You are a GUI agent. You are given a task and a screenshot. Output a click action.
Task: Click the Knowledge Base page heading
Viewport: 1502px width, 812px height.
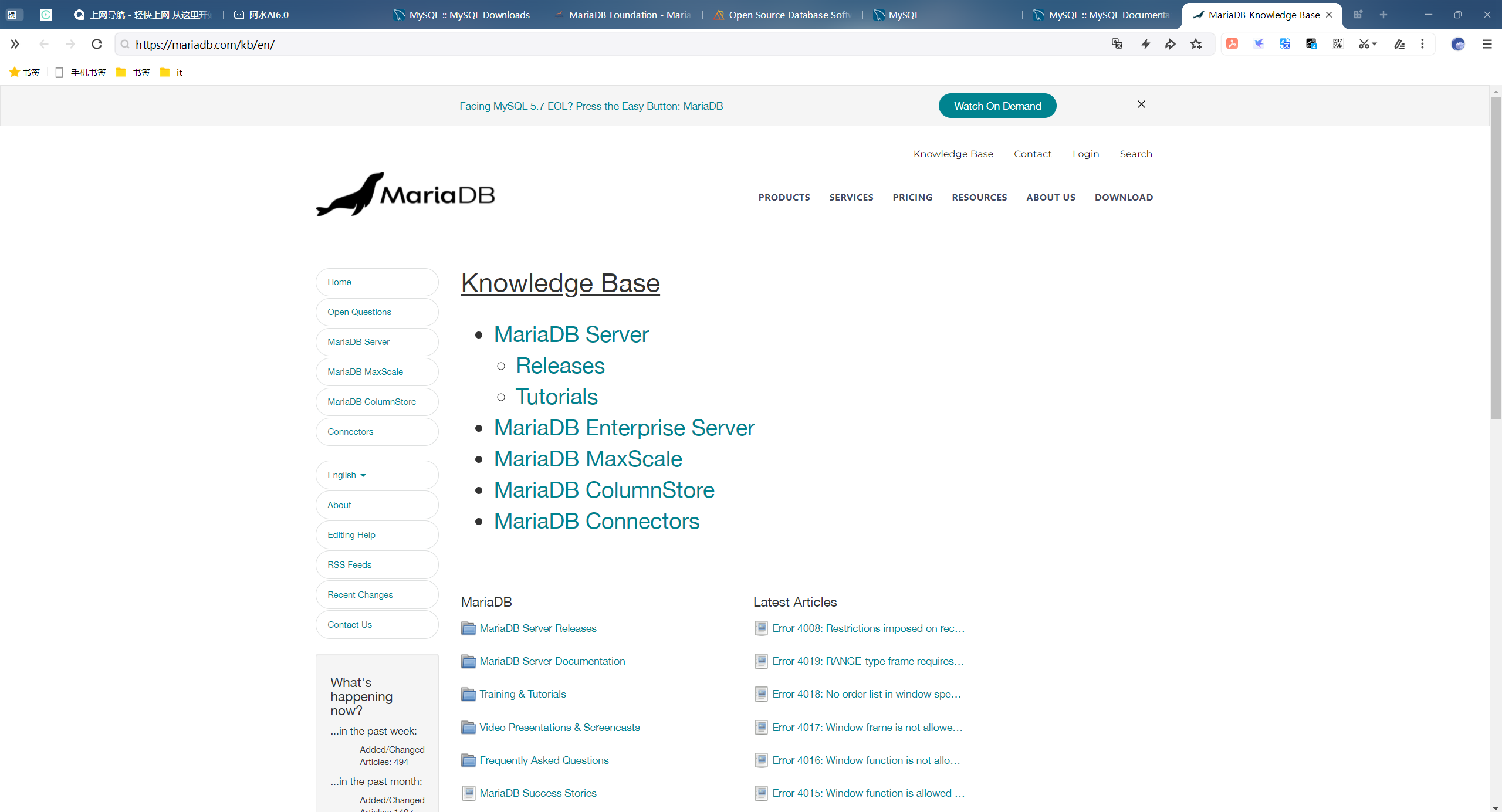pyautogui.click(x=560, y=283)
